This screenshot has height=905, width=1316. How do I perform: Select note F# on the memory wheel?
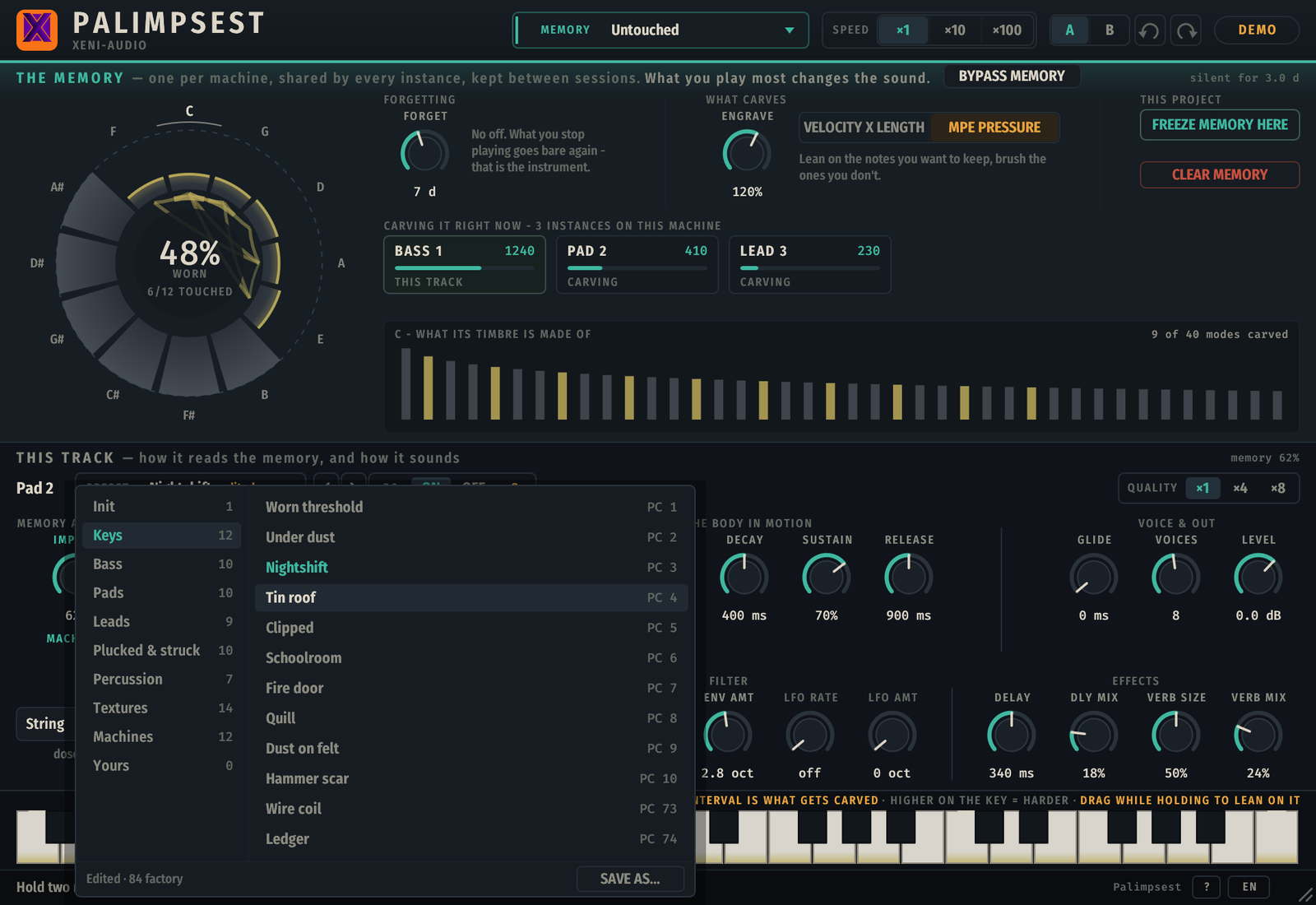[189, 415]
